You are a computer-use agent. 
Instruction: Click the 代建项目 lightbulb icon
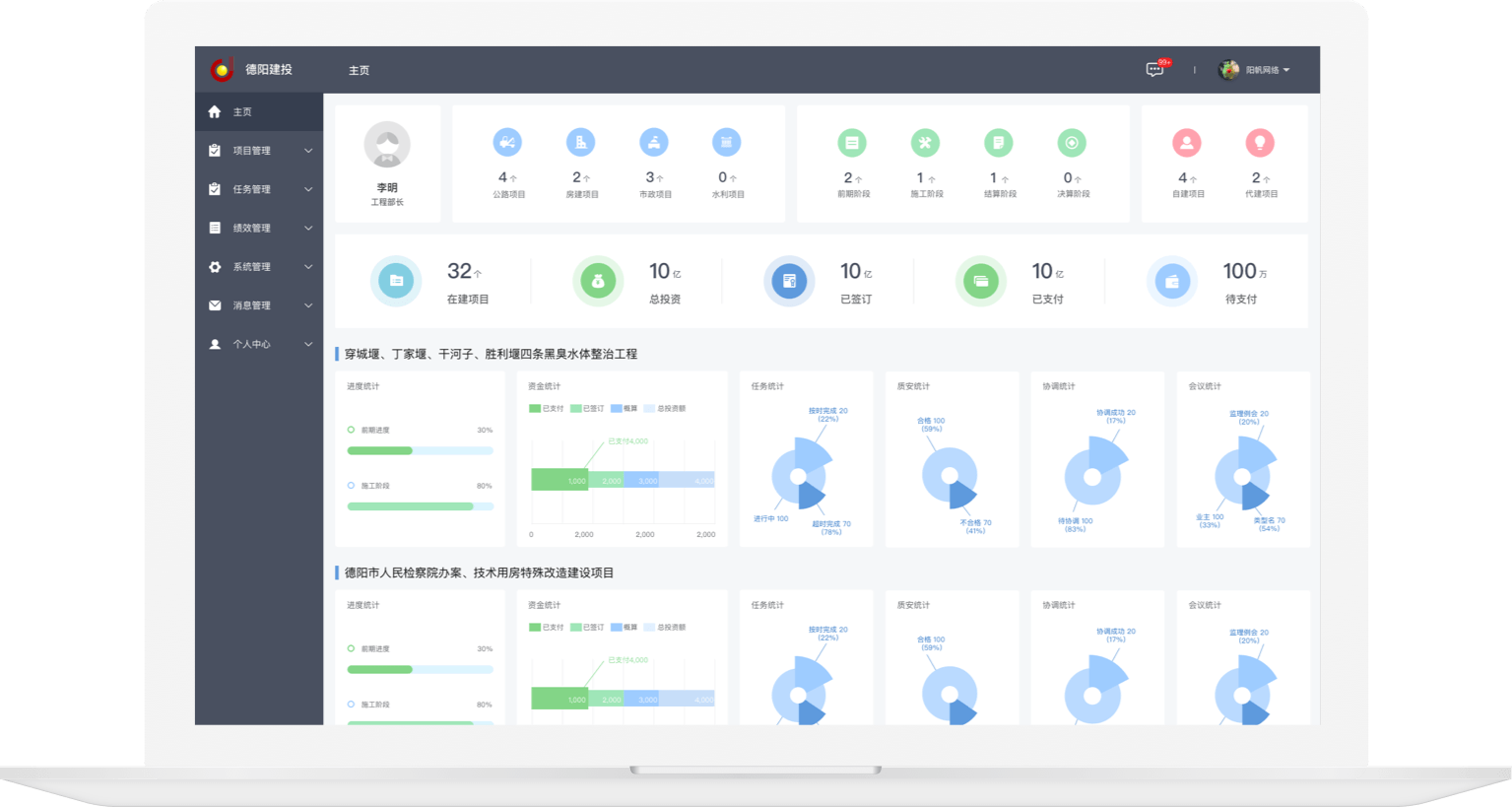(1260, 143)
